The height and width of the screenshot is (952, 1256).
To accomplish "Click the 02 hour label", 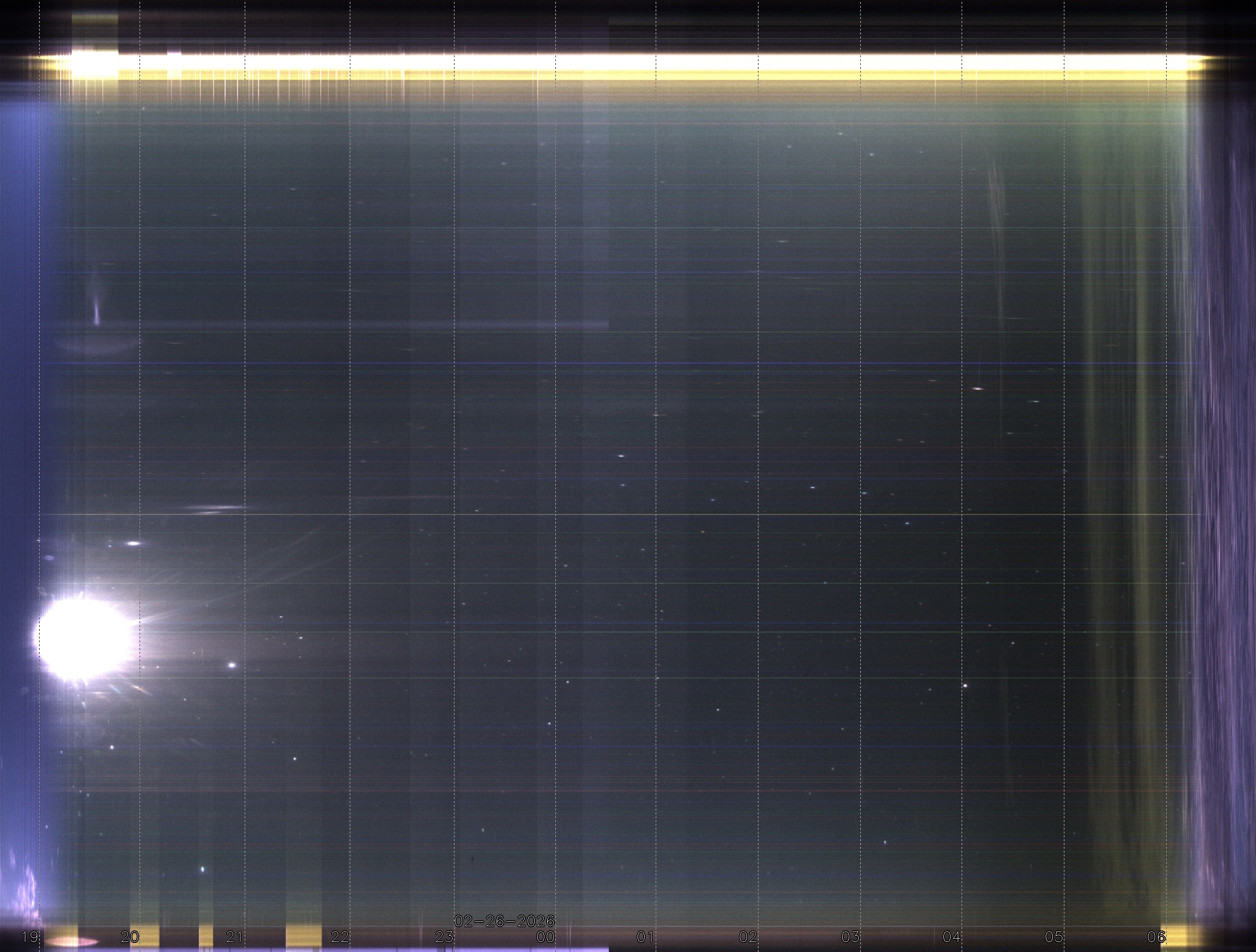I will (748, 937).
